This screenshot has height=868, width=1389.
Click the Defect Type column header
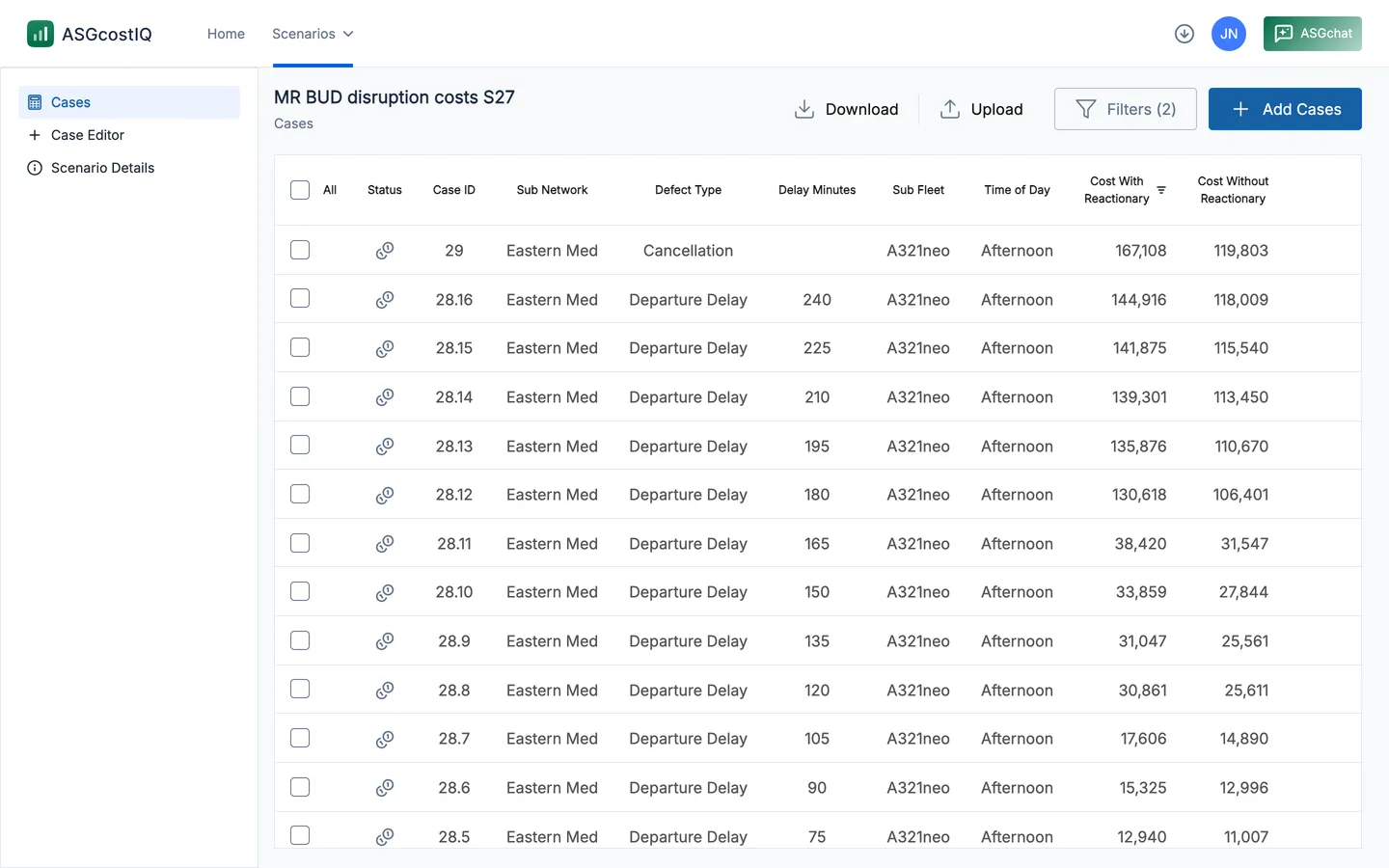pos(688,190)
